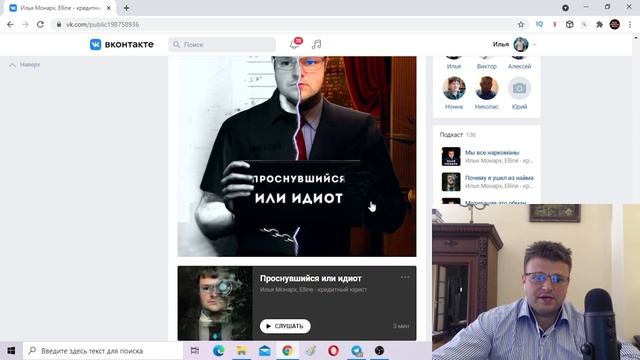The width and height of the screenshot is (640, 360).
Task: Reload the page with refresh icon
Action: 40,24
